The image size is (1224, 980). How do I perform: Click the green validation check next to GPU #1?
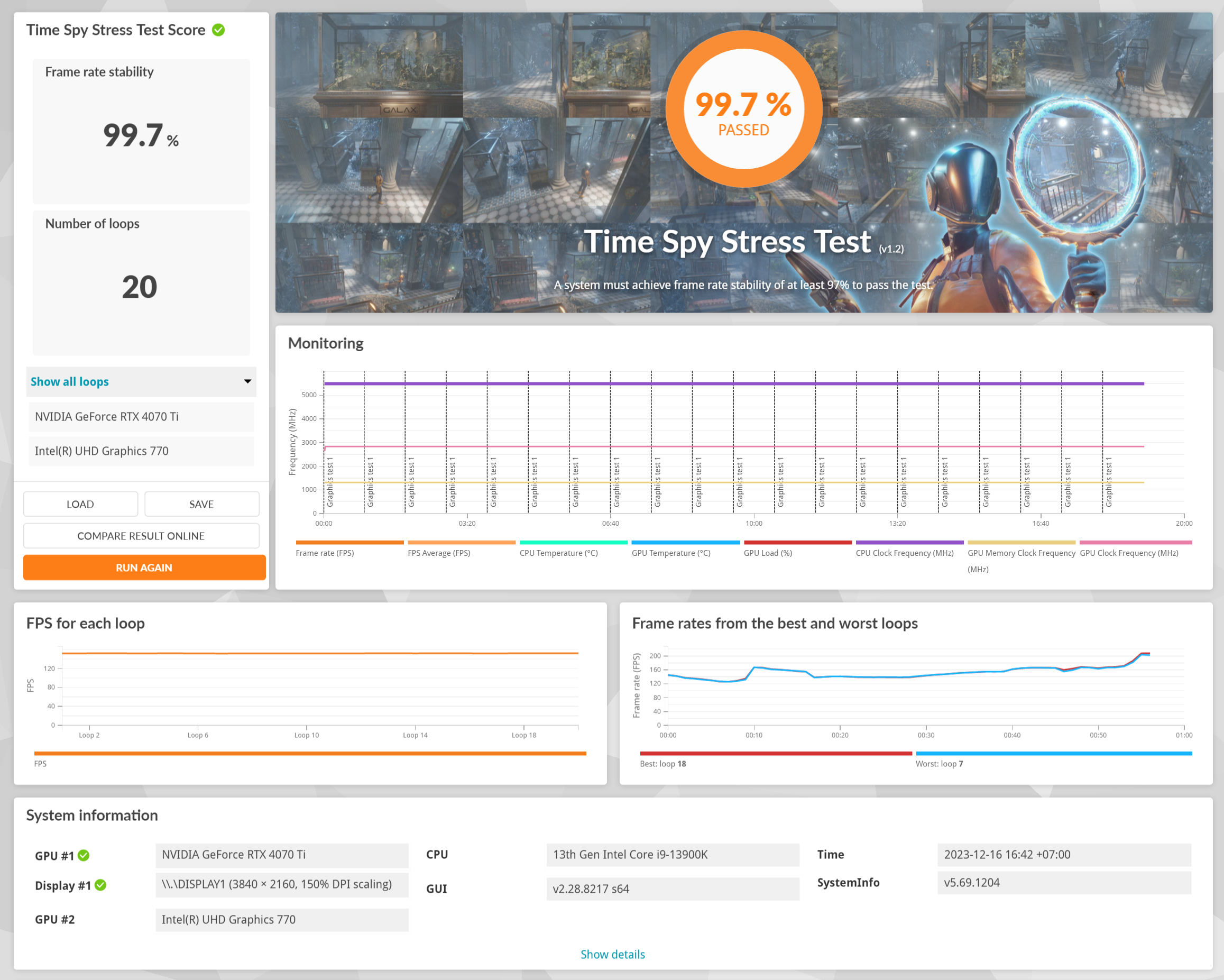[x=84, y=855]
